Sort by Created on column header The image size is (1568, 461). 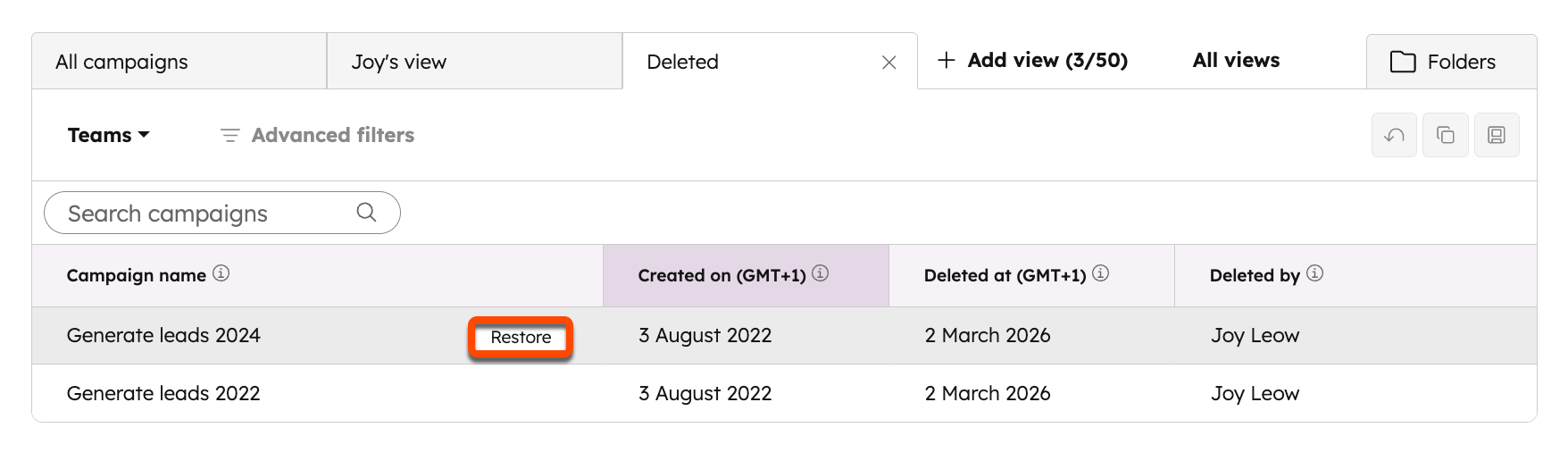[721, 275]
